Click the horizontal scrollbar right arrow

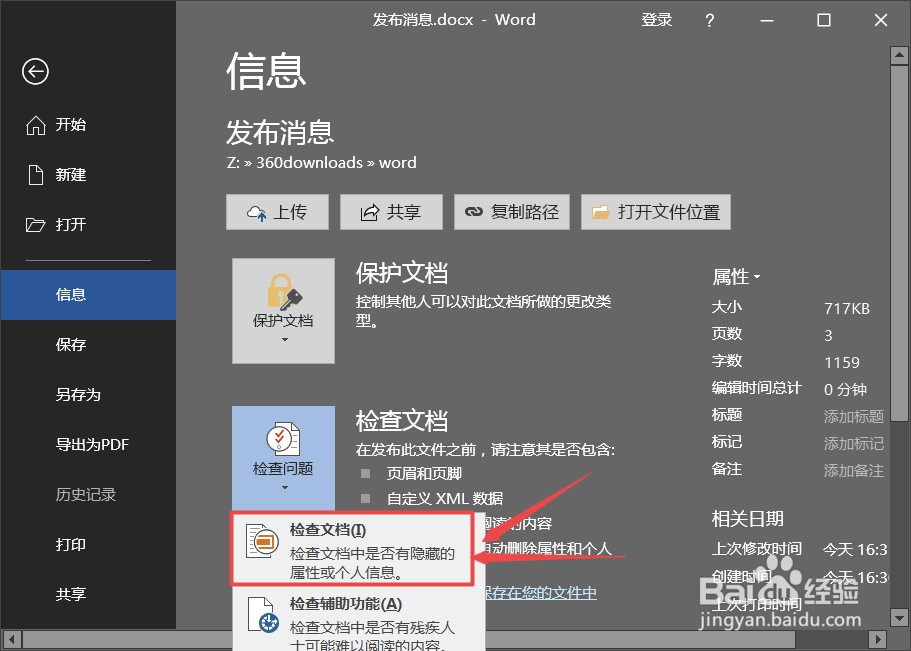click(880, 639)
